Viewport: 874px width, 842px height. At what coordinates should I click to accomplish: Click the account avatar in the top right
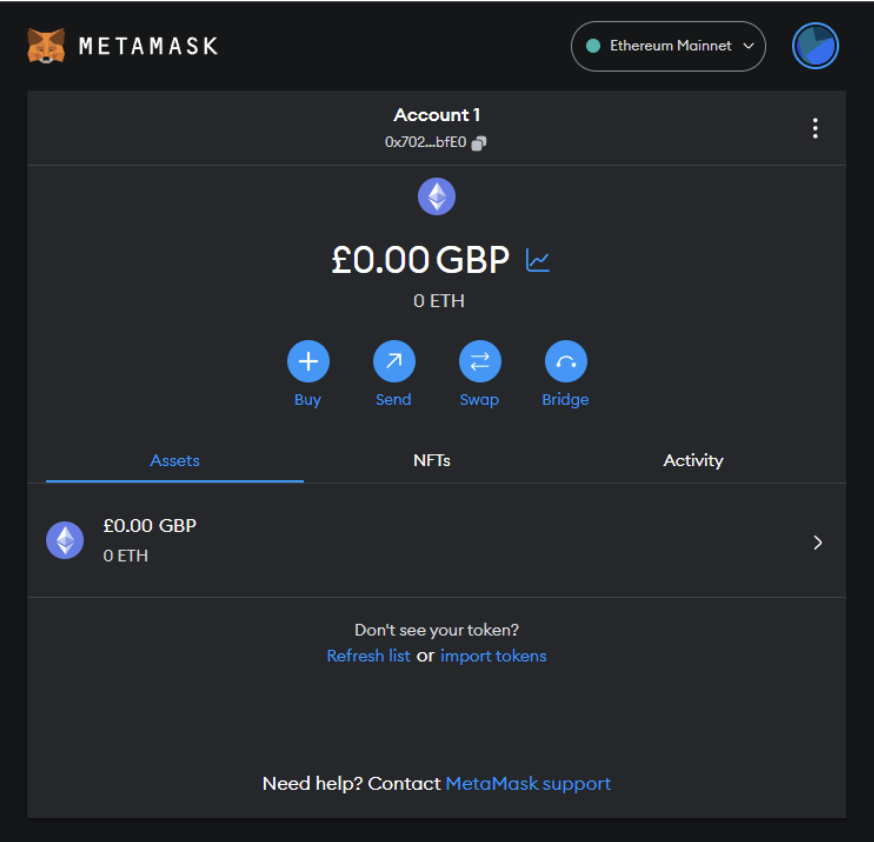coord(815,46)
